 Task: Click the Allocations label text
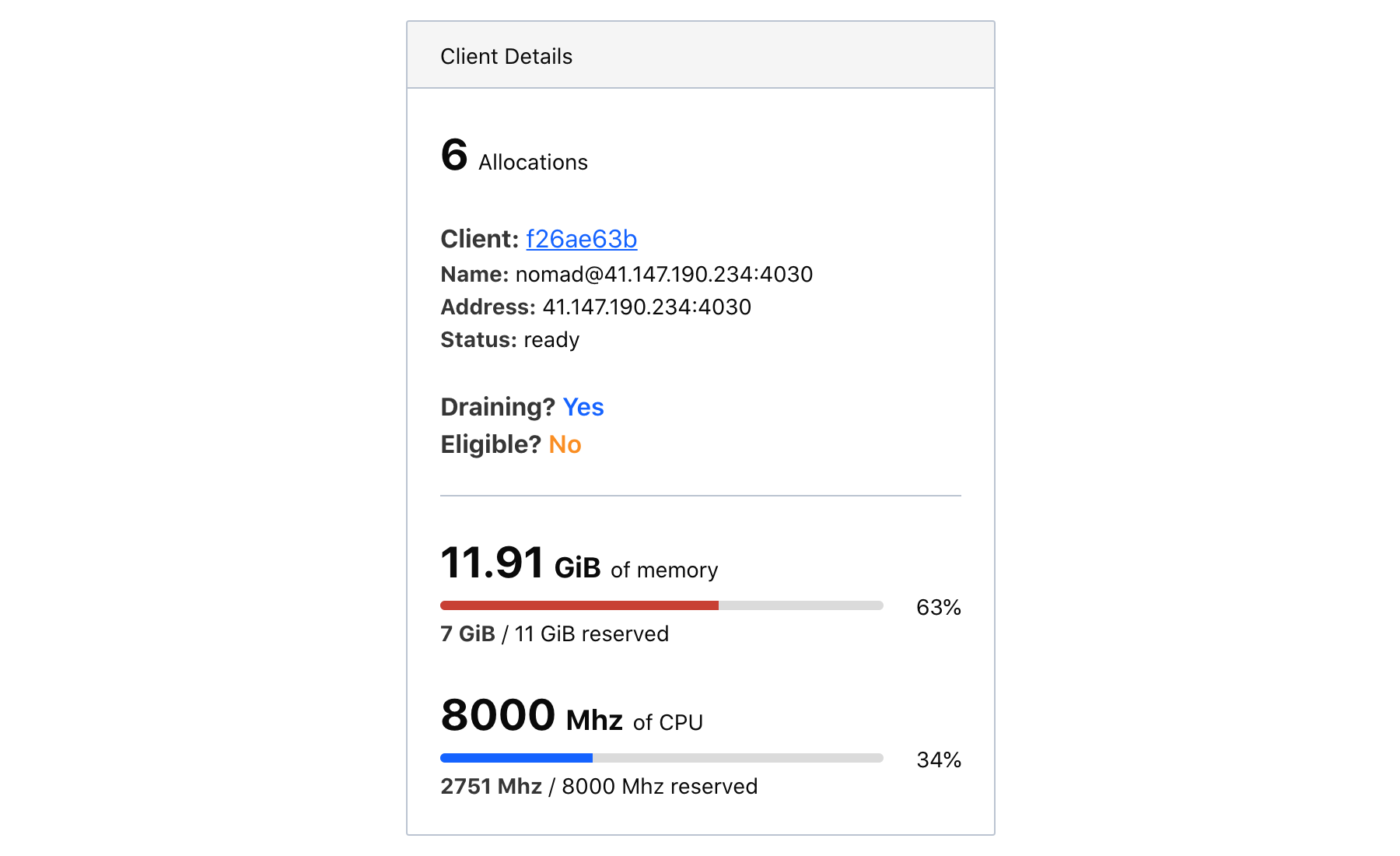click(533, 163)
